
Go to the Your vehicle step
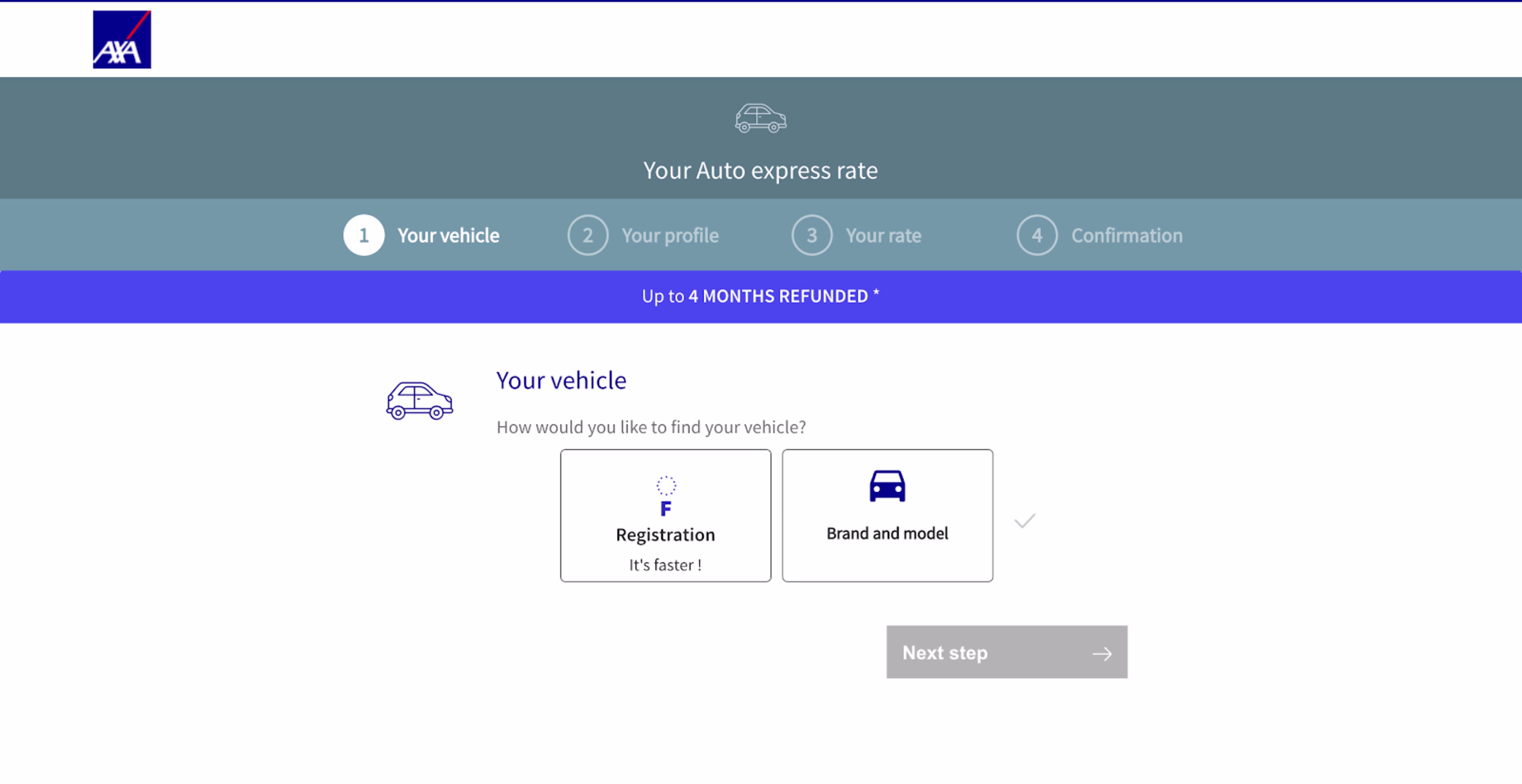pos(448,235)
